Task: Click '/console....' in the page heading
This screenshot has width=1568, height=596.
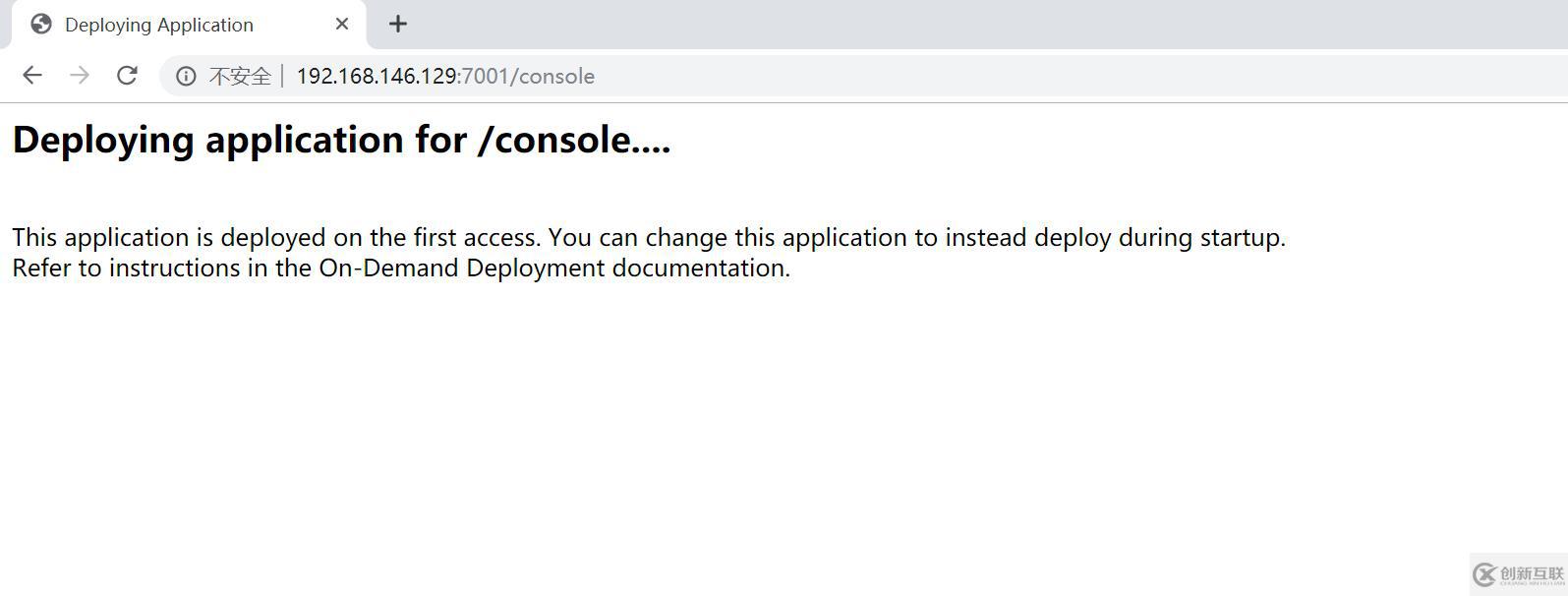Action: click(x=573, y=140)
